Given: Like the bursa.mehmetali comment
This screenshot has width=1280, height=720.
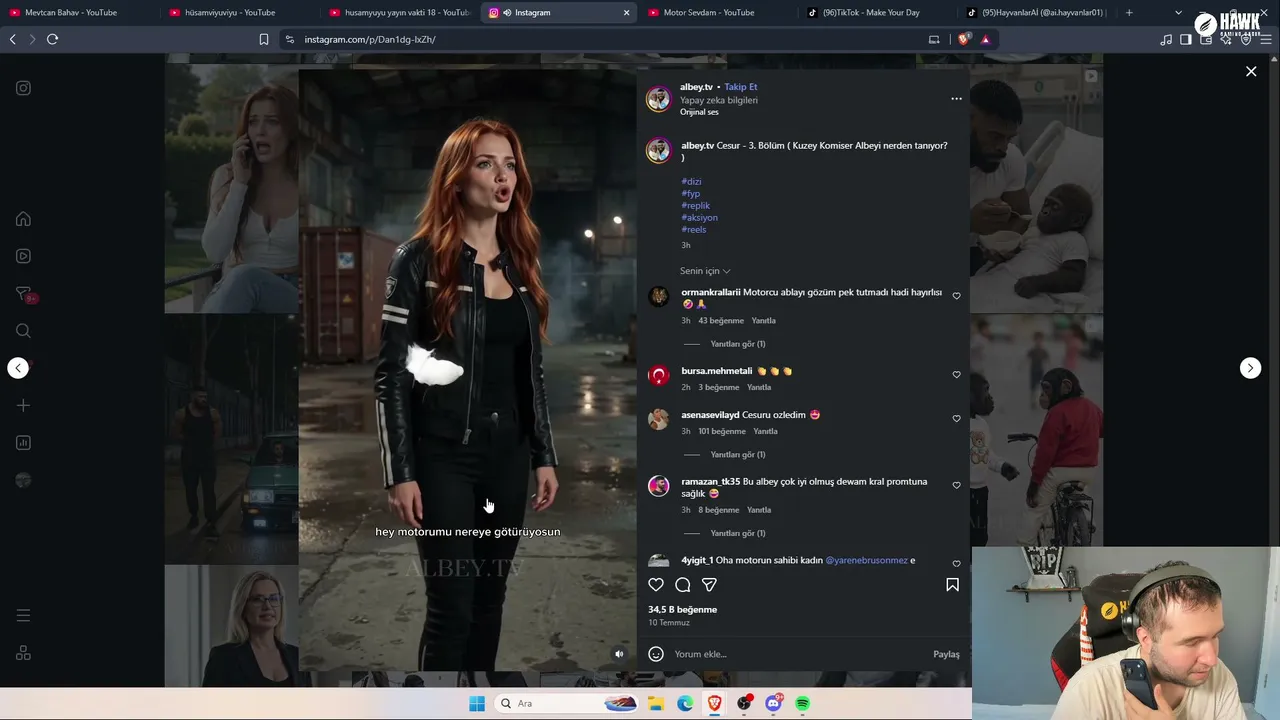Looking at the screenshot, I should point(956,375).
